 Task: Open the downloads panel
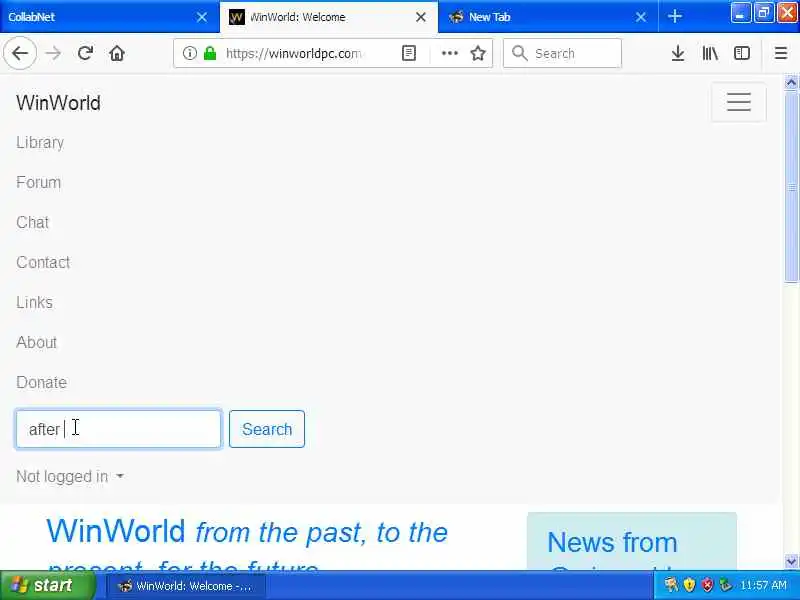[678, 53]
